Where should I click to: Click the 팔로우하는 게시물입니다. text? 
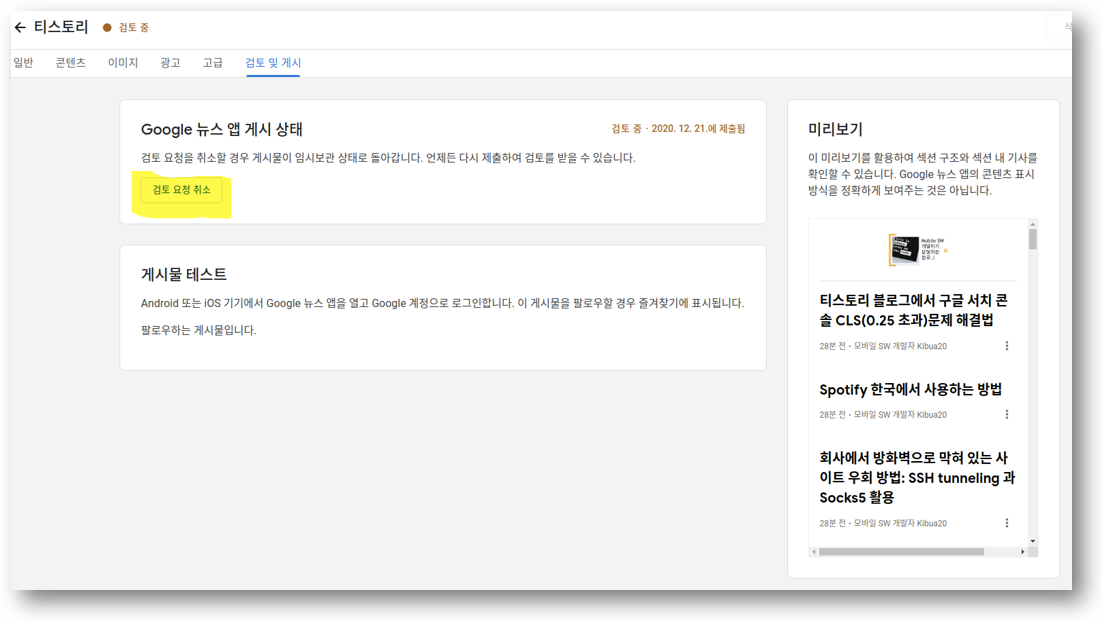(x=198, y=330)
